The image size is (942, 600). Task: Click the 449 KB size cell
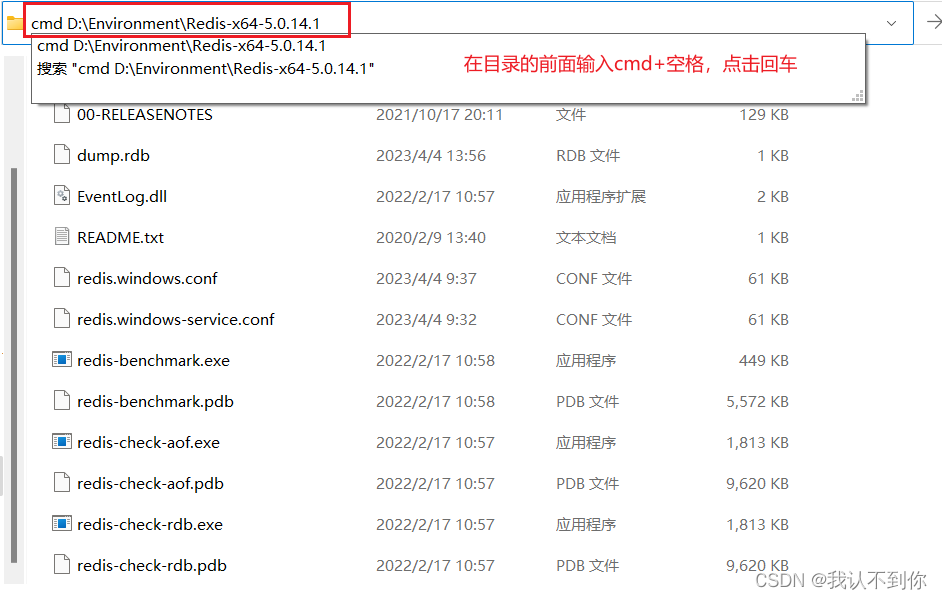764,360
